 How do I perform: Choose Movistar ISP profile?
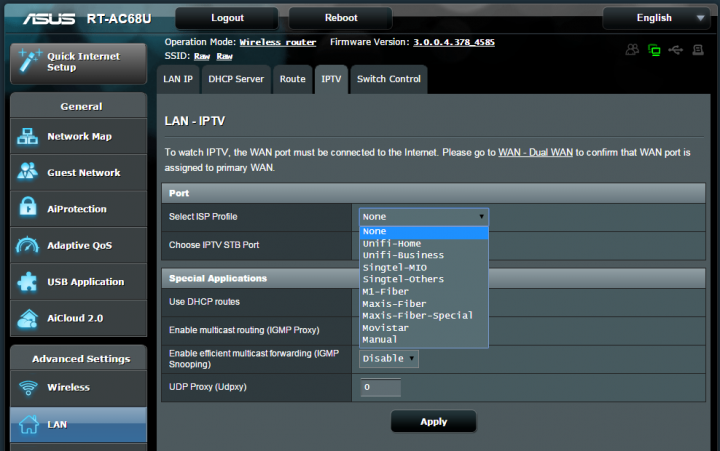(423, 328)
